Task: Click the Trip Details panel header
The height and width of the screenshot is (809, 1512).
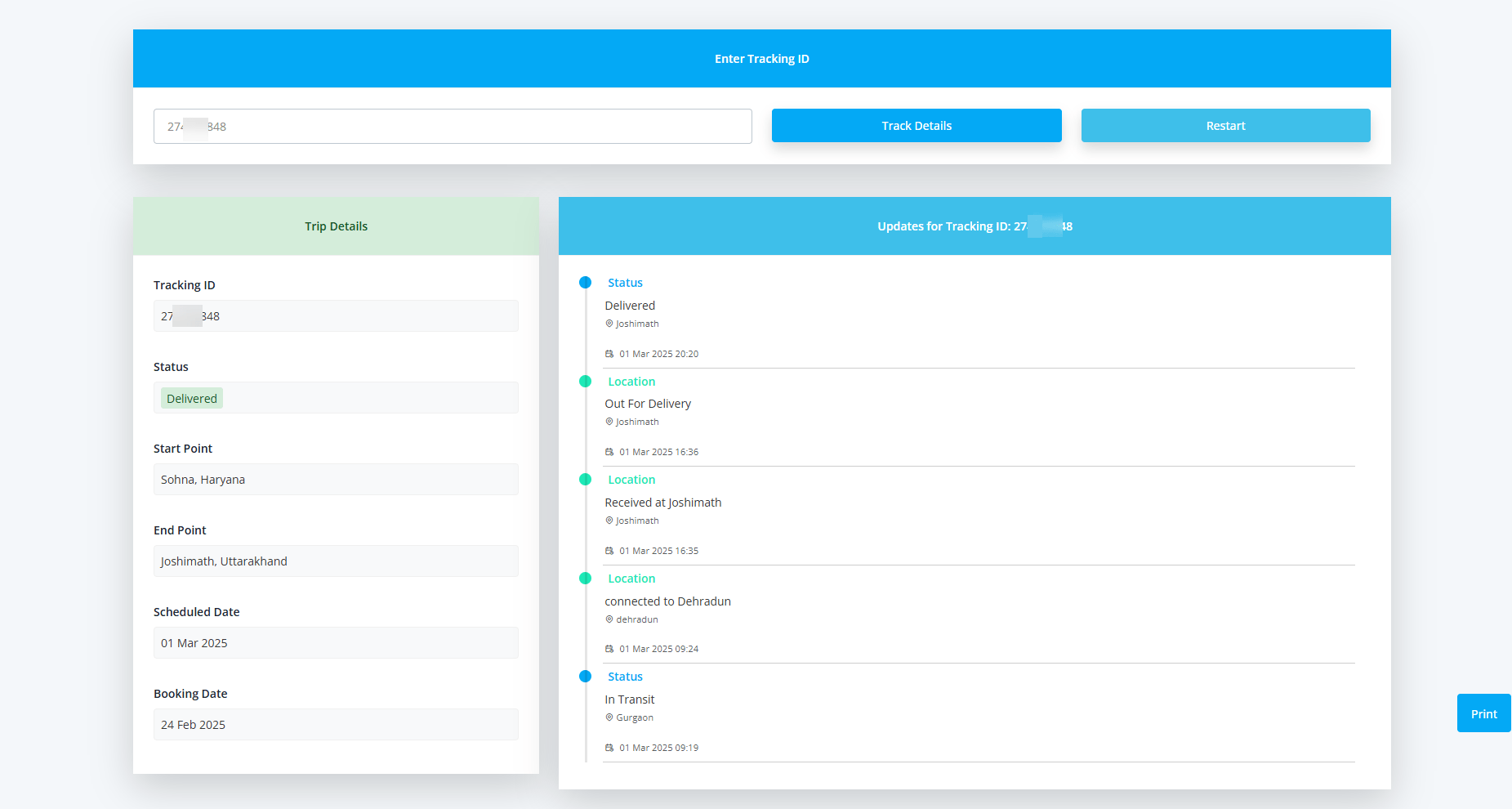Action: (336, 226)
